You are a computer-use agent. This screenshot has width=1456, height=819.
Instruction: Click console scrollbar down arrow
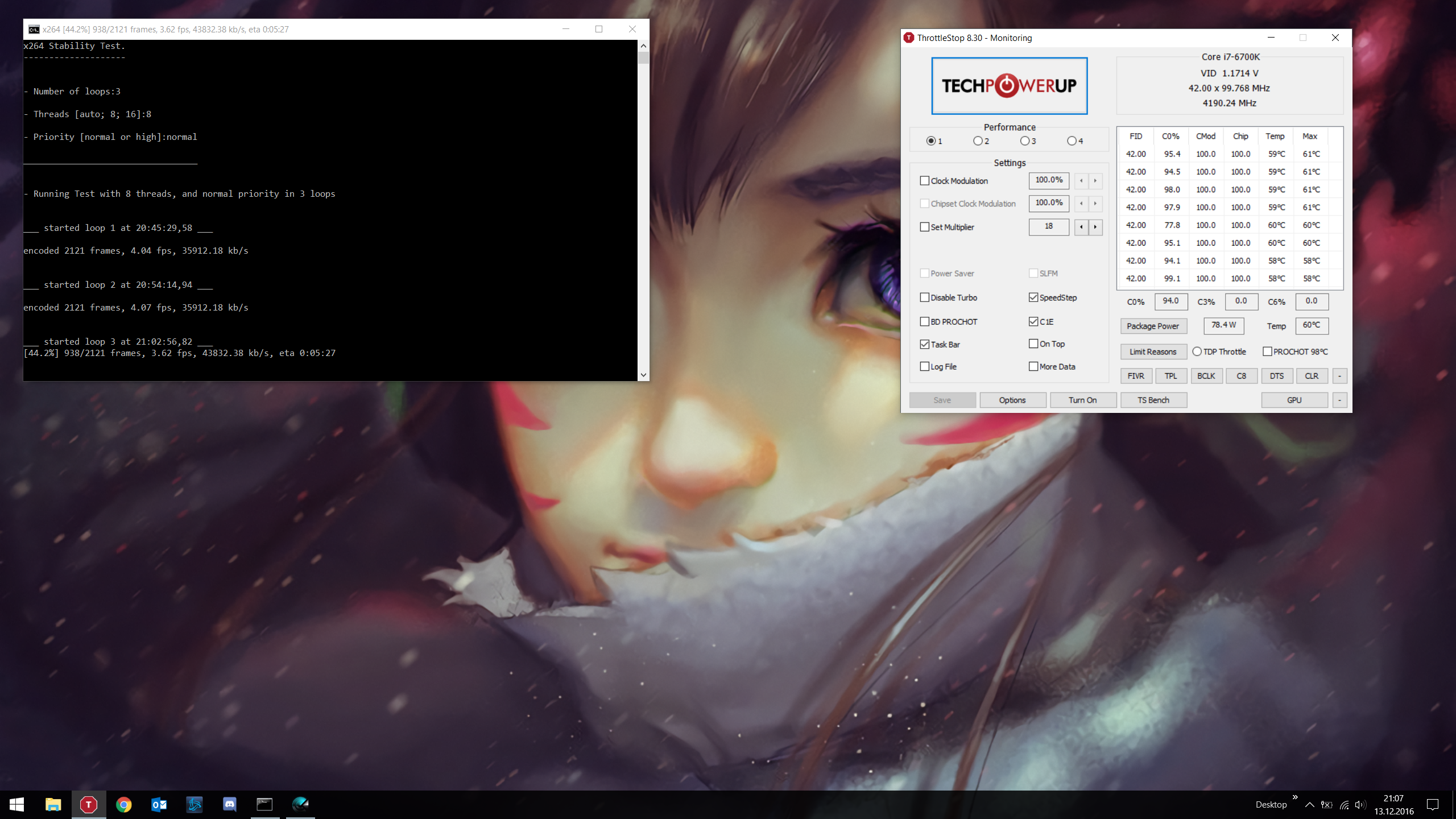pos(643,375)
